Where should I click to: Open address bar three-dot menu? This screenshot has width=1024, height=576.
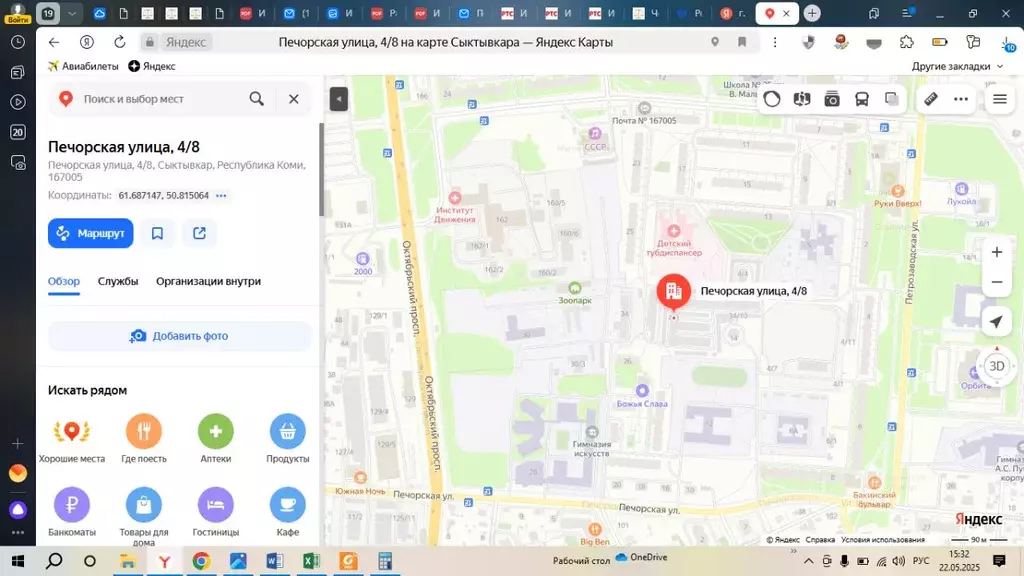tap(775, 42)
